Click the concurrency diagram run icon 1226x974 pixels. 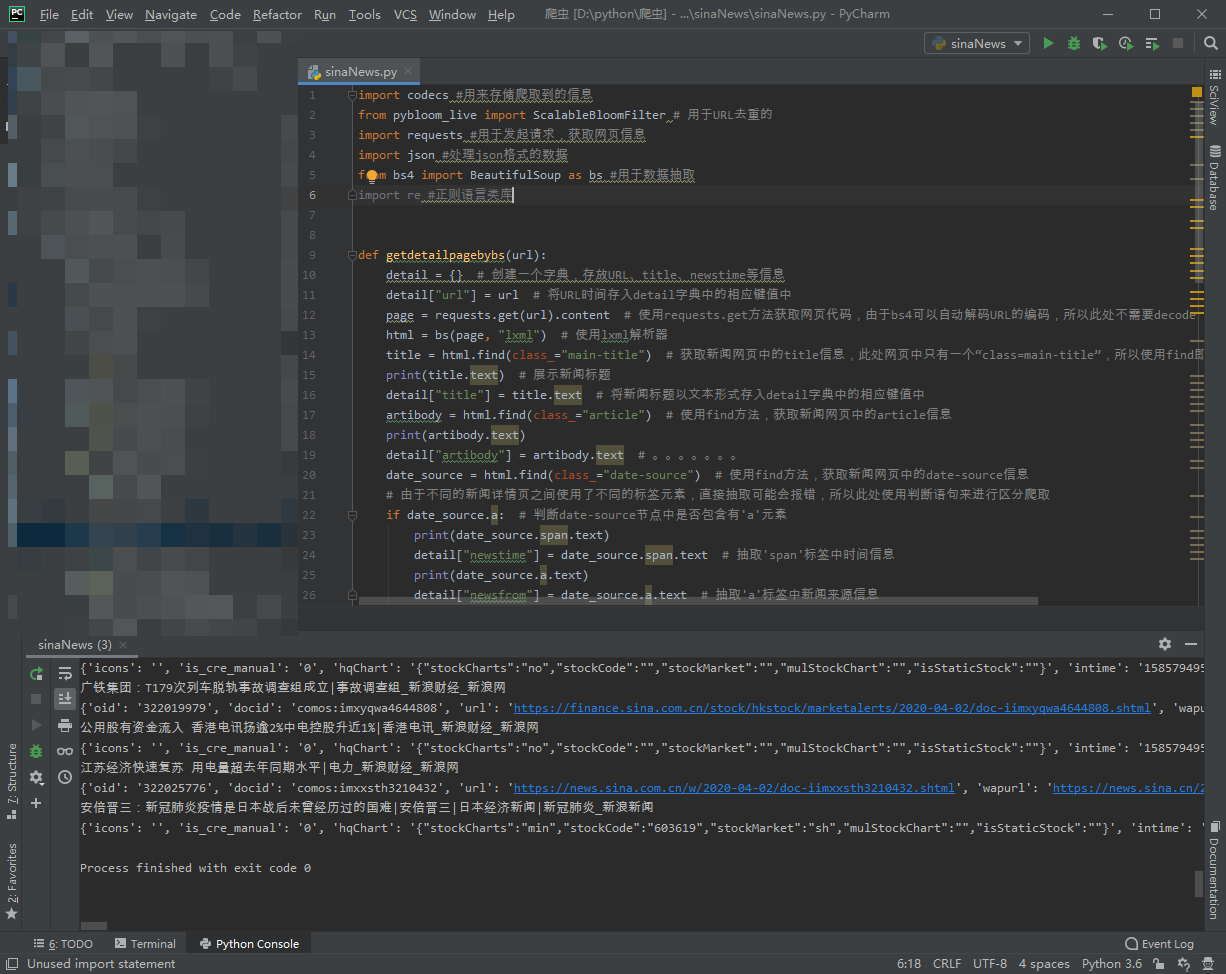tap(1152, 43)
